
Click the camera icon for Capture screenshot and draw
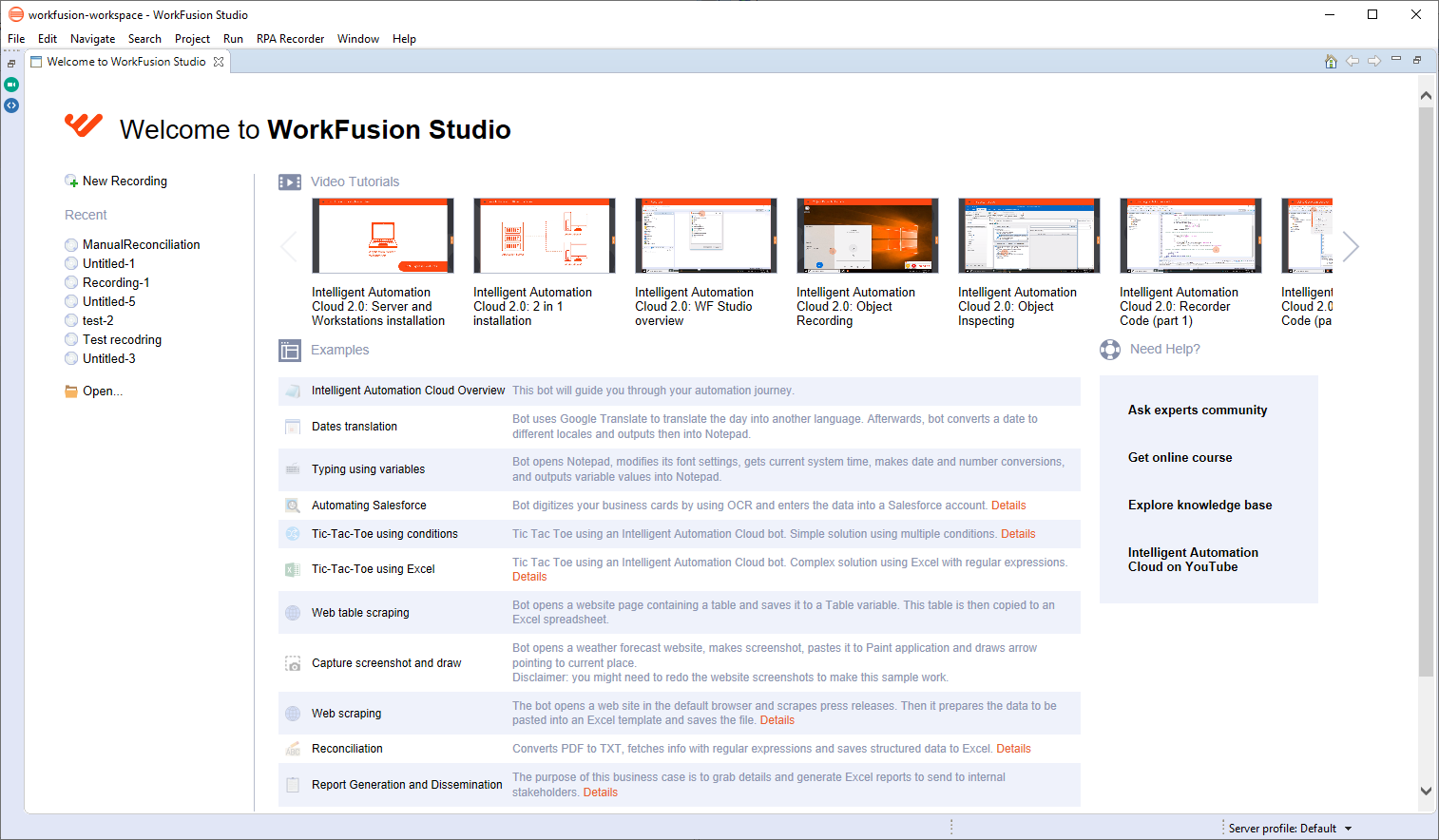pos(293,663)
